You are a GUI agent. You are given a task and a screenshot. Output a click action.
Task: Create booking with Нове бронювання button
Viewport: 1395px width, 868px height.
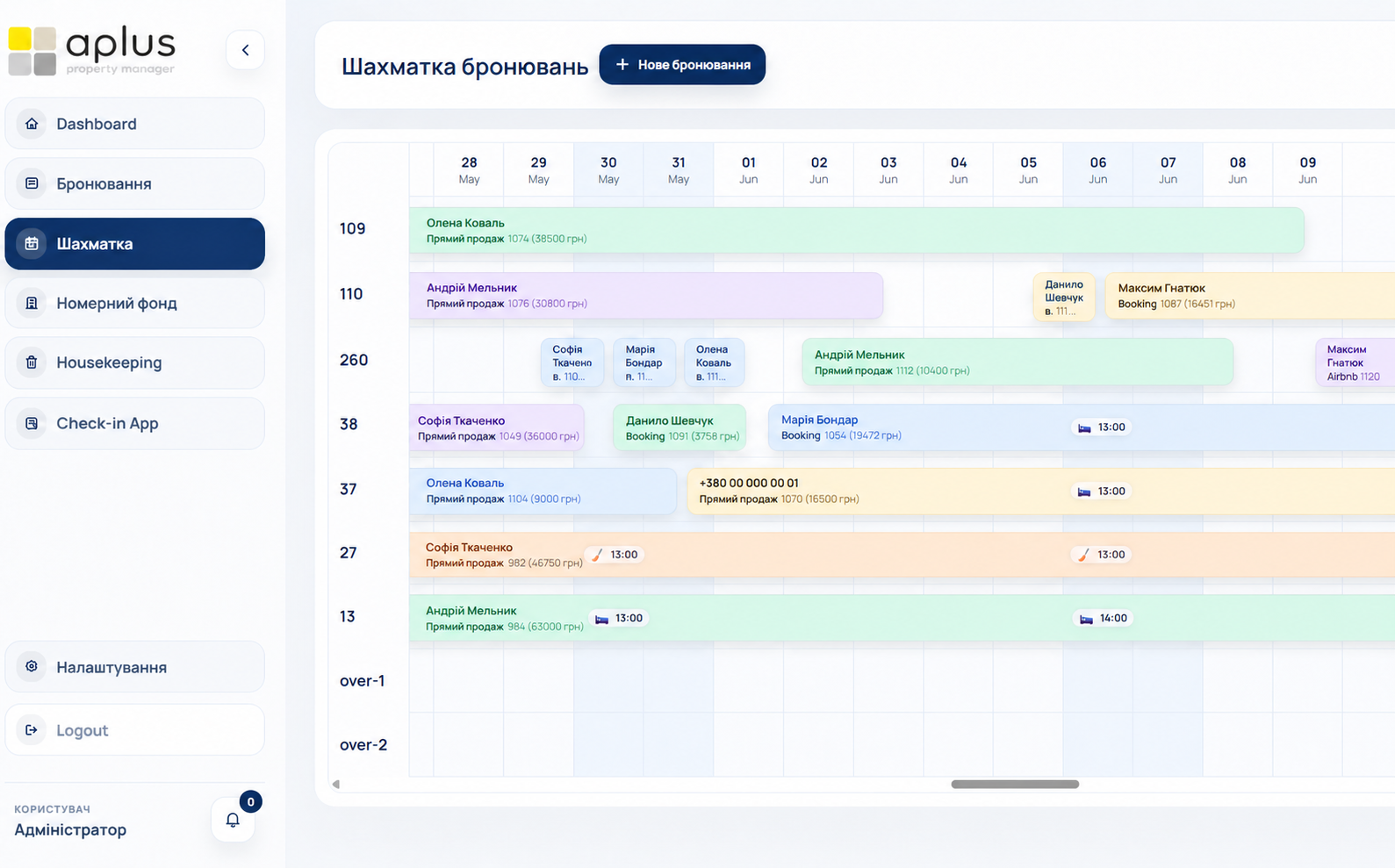(682, 65)
